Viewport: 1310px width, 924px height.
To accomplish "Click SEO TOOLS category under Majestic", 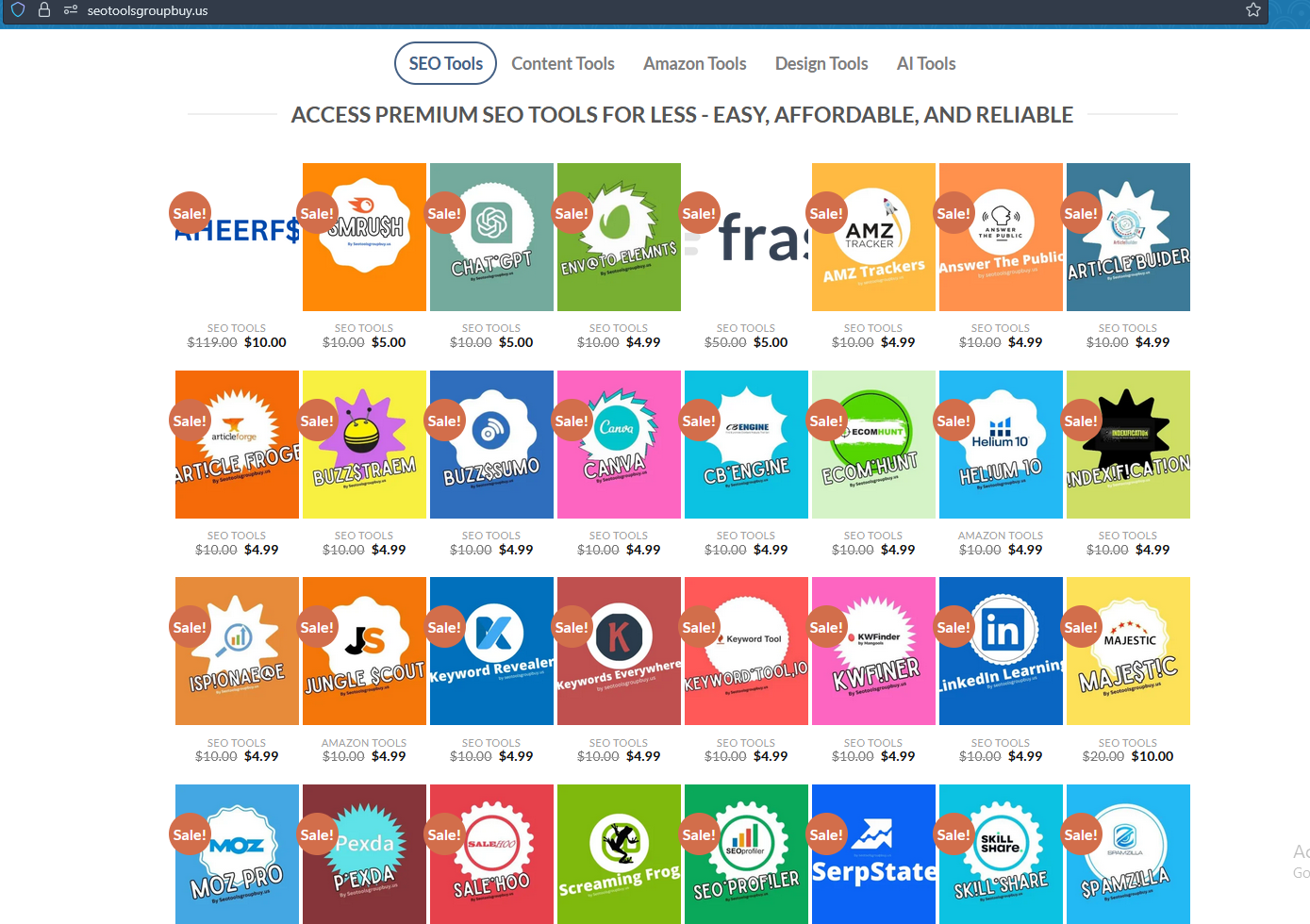I will [x=1128, y=743].
